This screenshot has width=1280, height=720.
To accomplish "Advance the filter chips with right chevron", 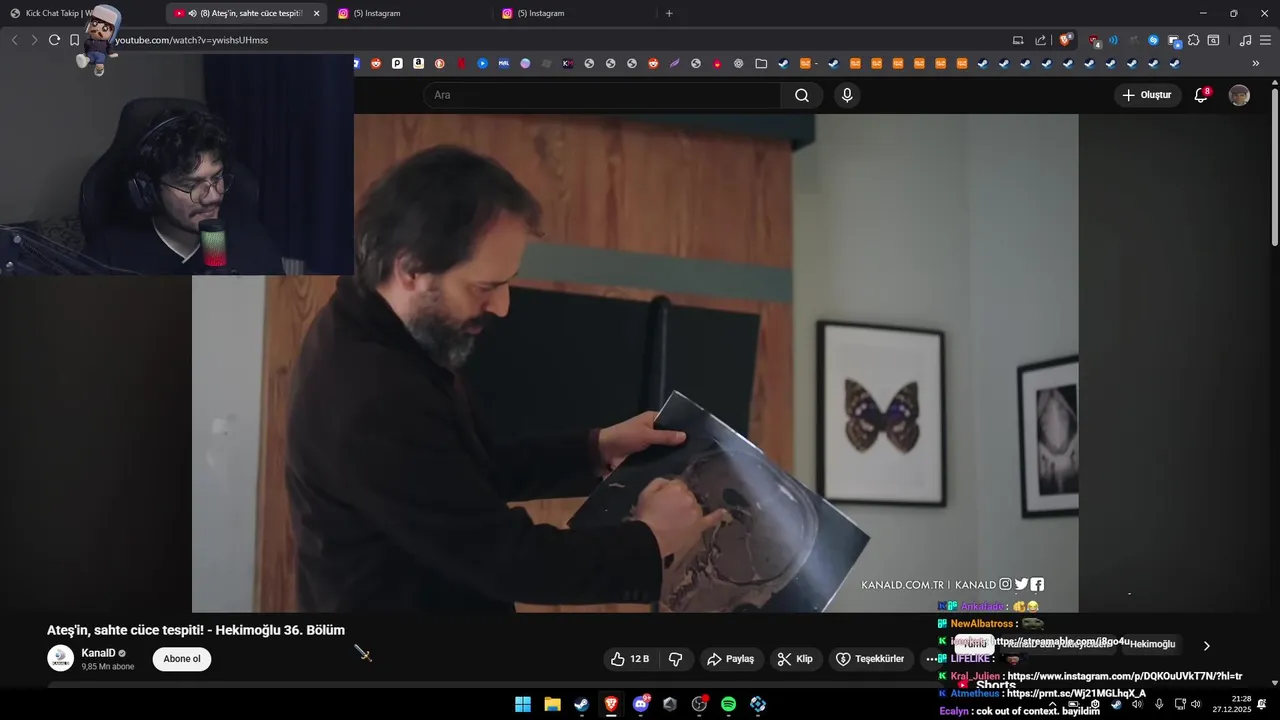I will [1206, 646].
